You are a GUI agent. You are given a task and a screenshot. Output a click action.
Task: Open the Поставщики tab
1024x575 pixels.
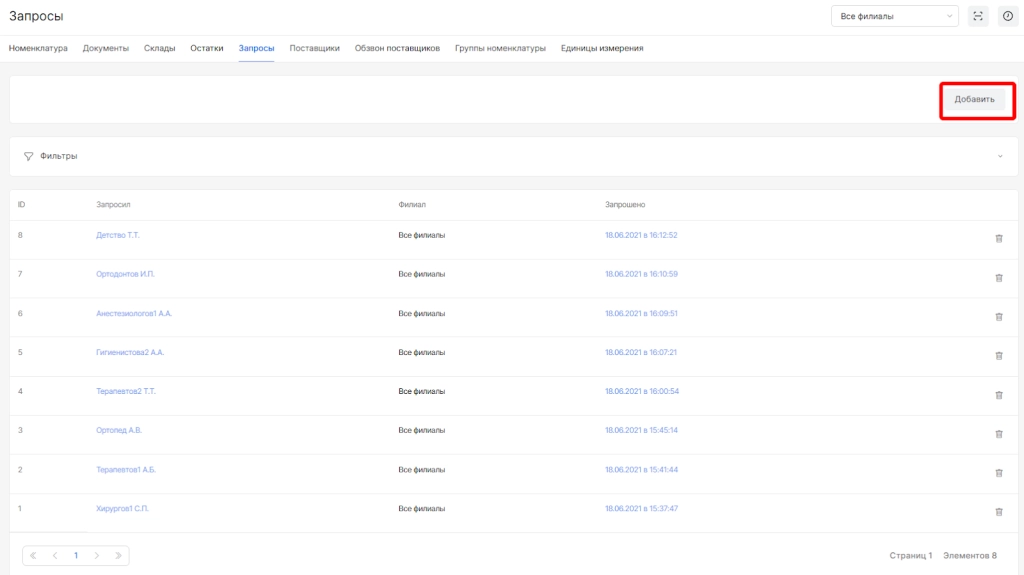314,48
